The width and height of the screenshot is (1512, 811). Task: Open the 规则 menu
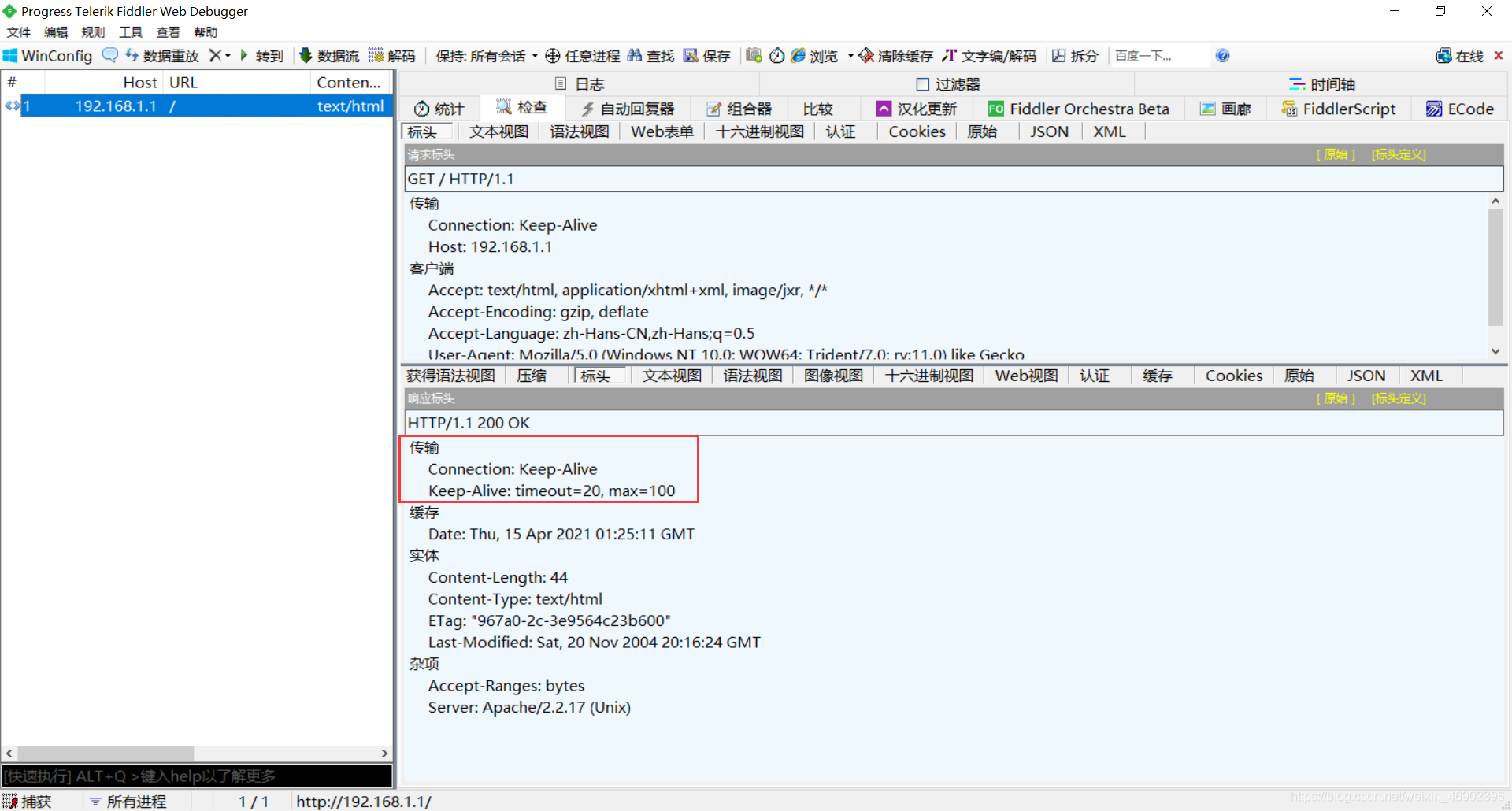(x=93, y=32)
